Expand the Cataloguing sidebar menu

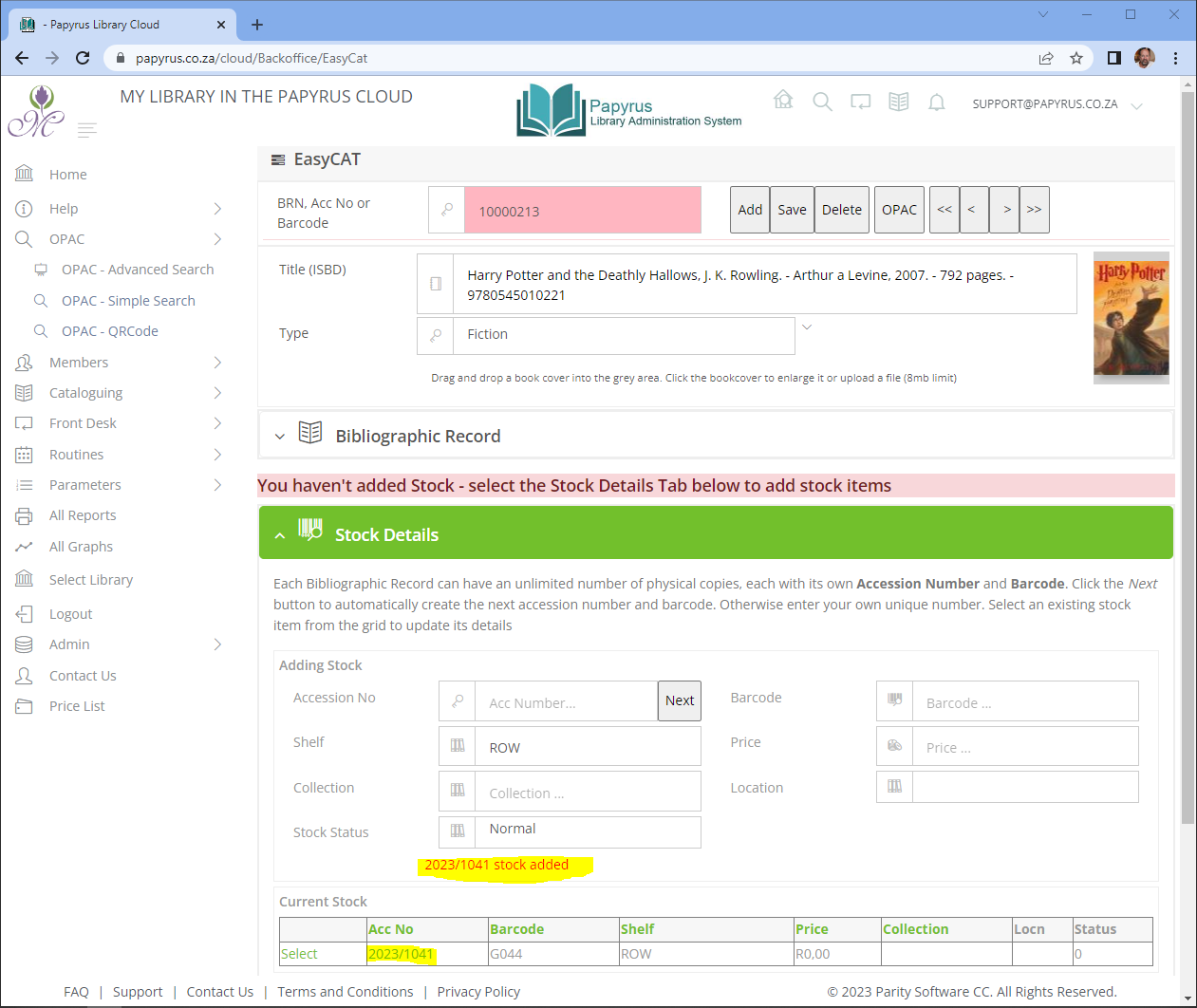point(217,393)
